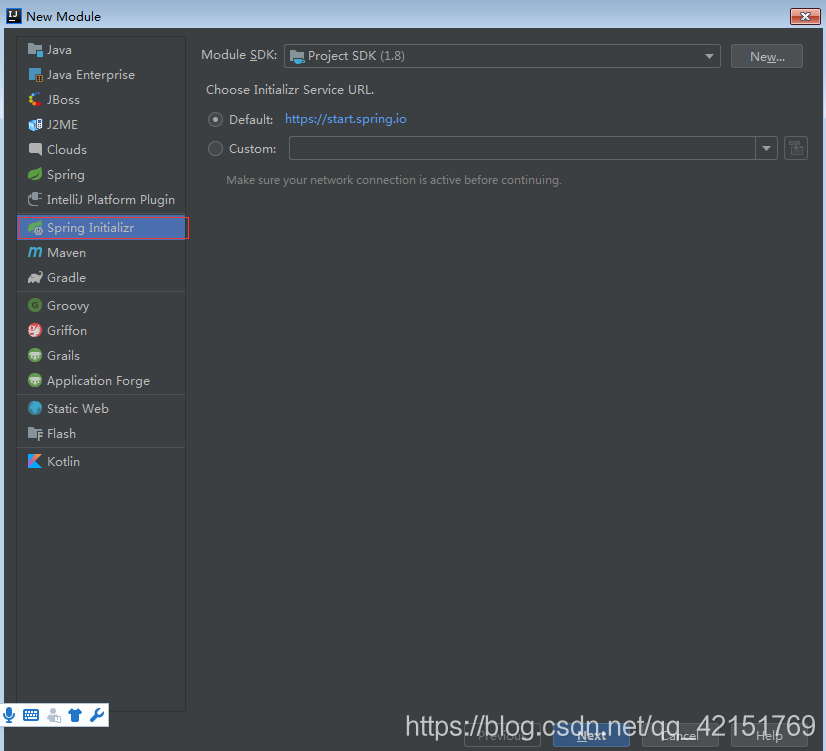The height and width of the screenshot is (751, 826).
Task: Select Kotlin module type
Action: coord(101,461)
